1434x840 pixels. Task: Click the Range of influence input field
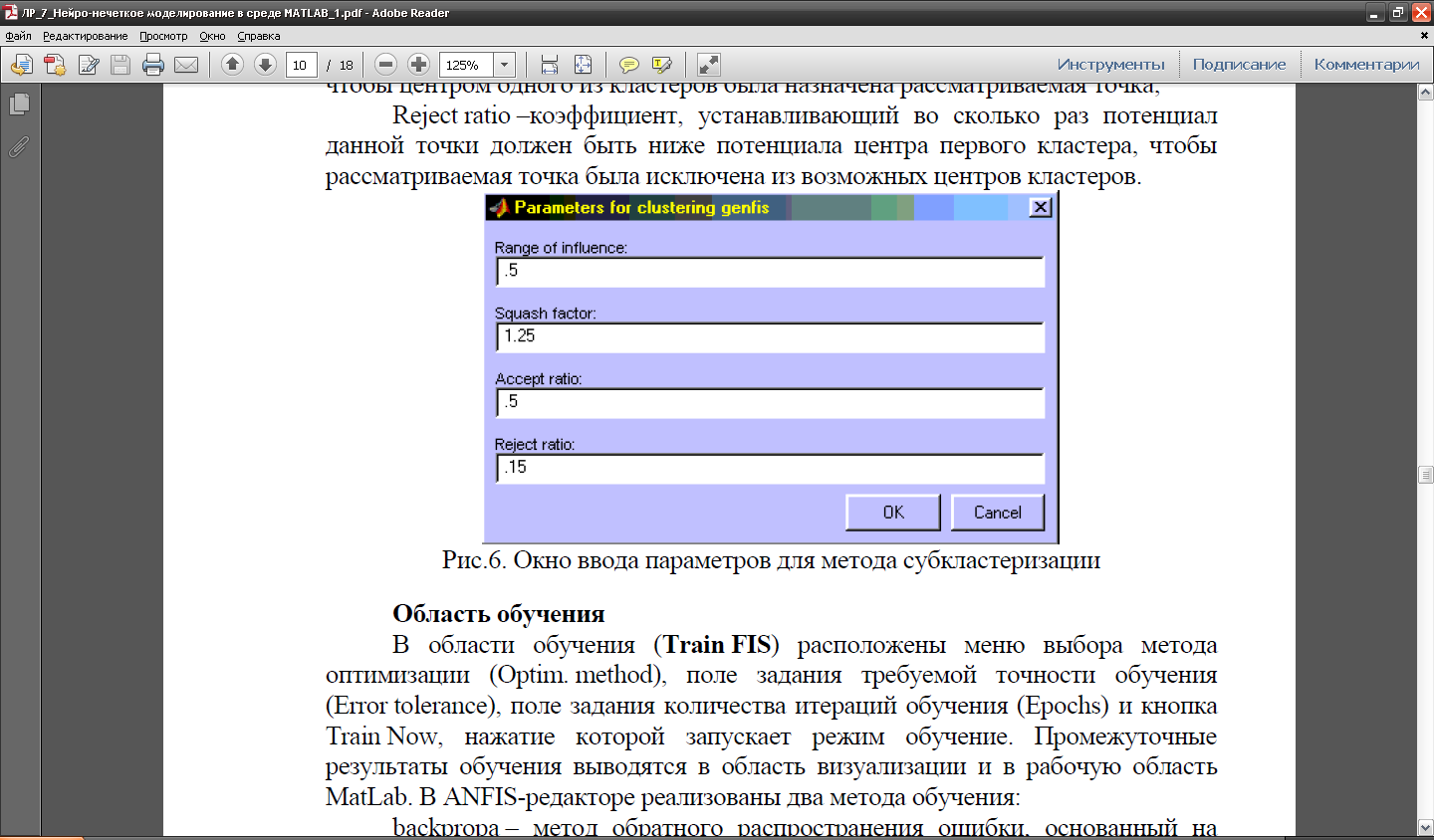click(x=771, y=272)
